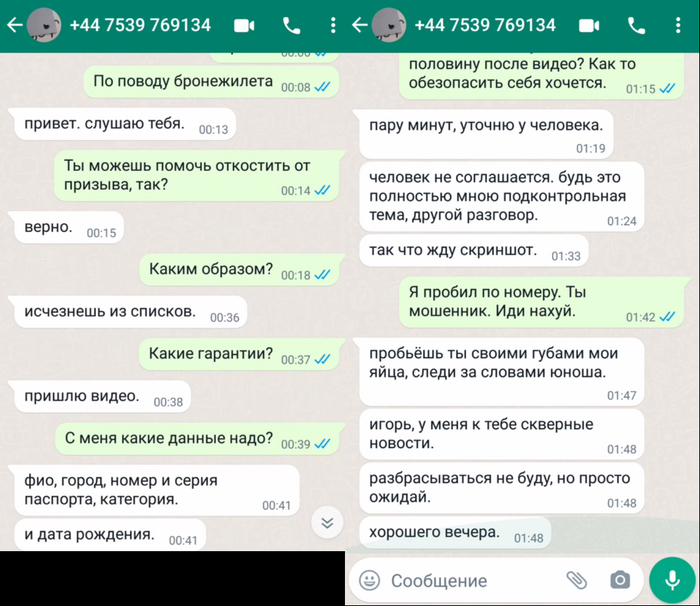
Task: Click the Сообщение message input field
Action: 473,581
